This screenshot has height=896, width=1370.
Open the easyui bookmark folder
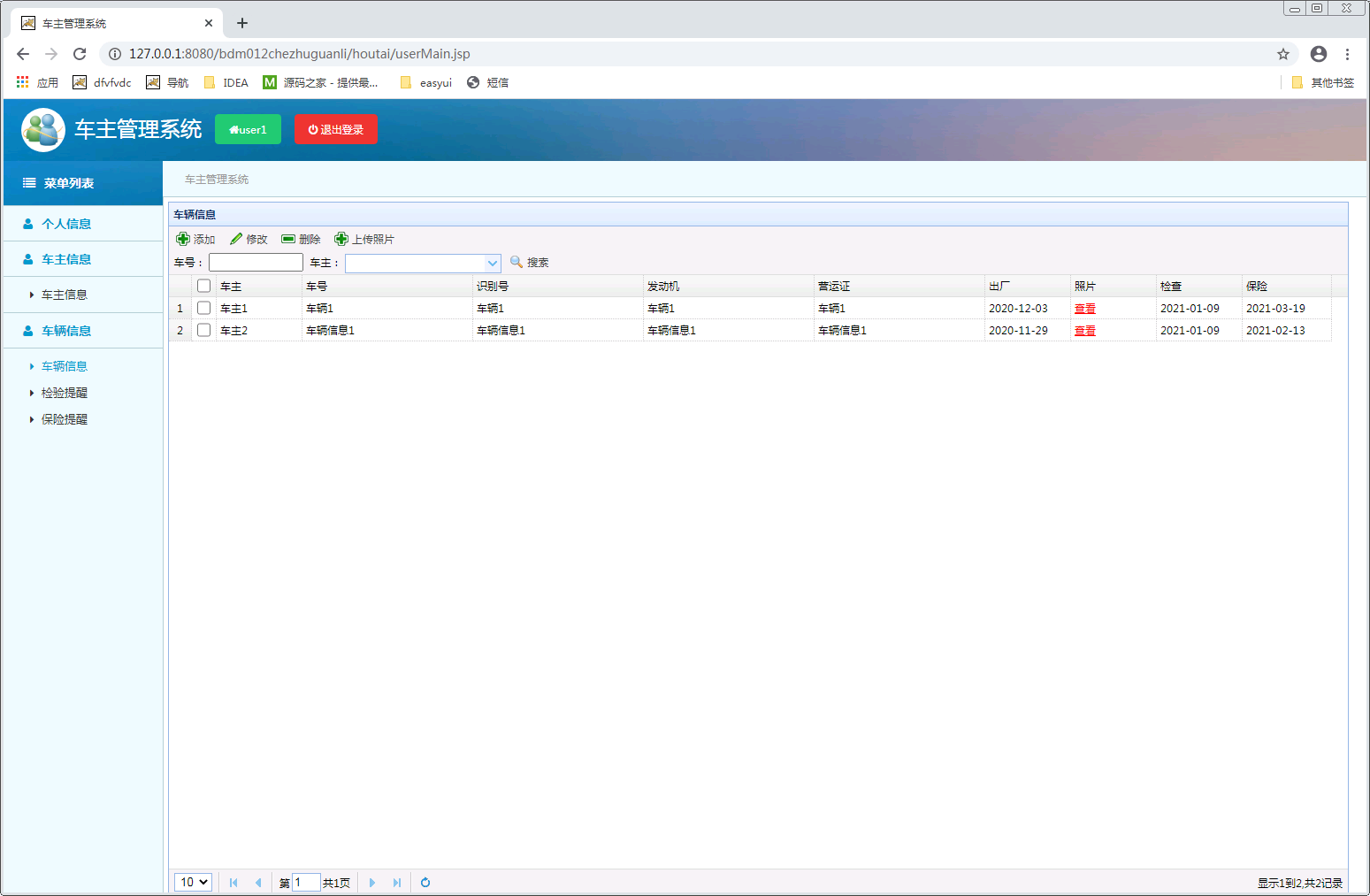coord(426,82)
